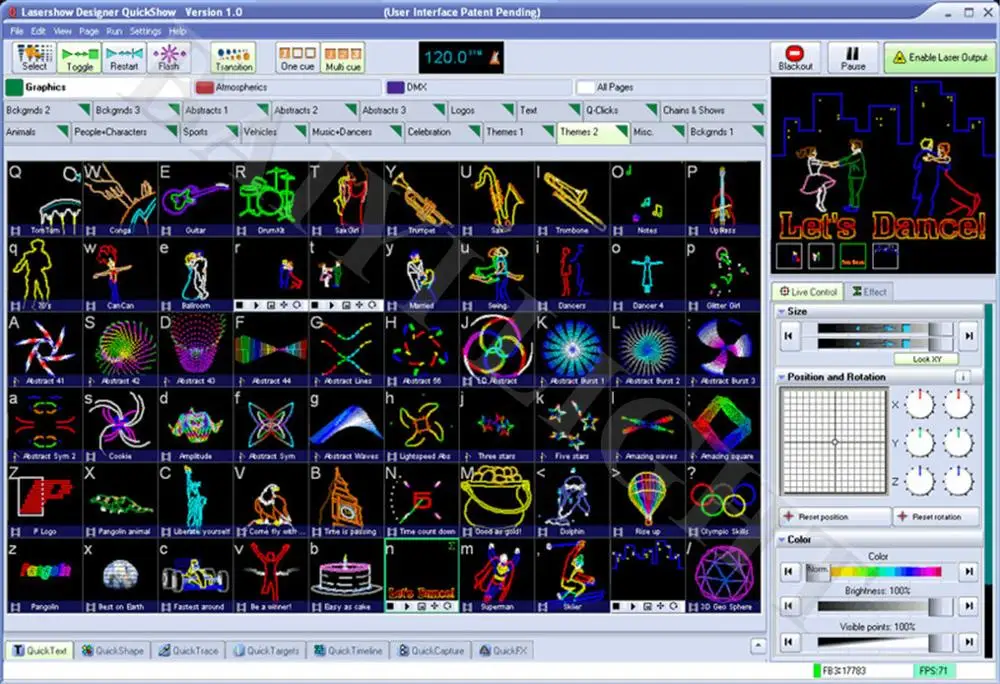Viewport: 1000px width, 684px height.
Task: Select the Select tool in toolbar
Action: (34, 57)
